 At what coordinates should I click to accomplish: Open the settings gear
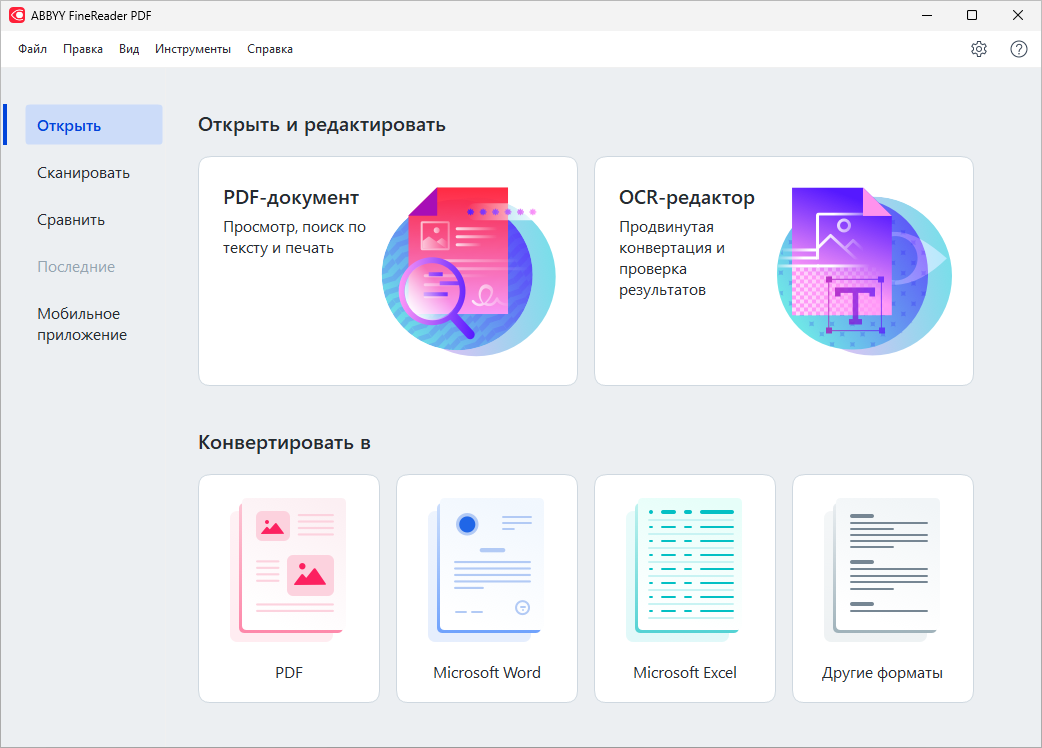[x=978, y=48]
